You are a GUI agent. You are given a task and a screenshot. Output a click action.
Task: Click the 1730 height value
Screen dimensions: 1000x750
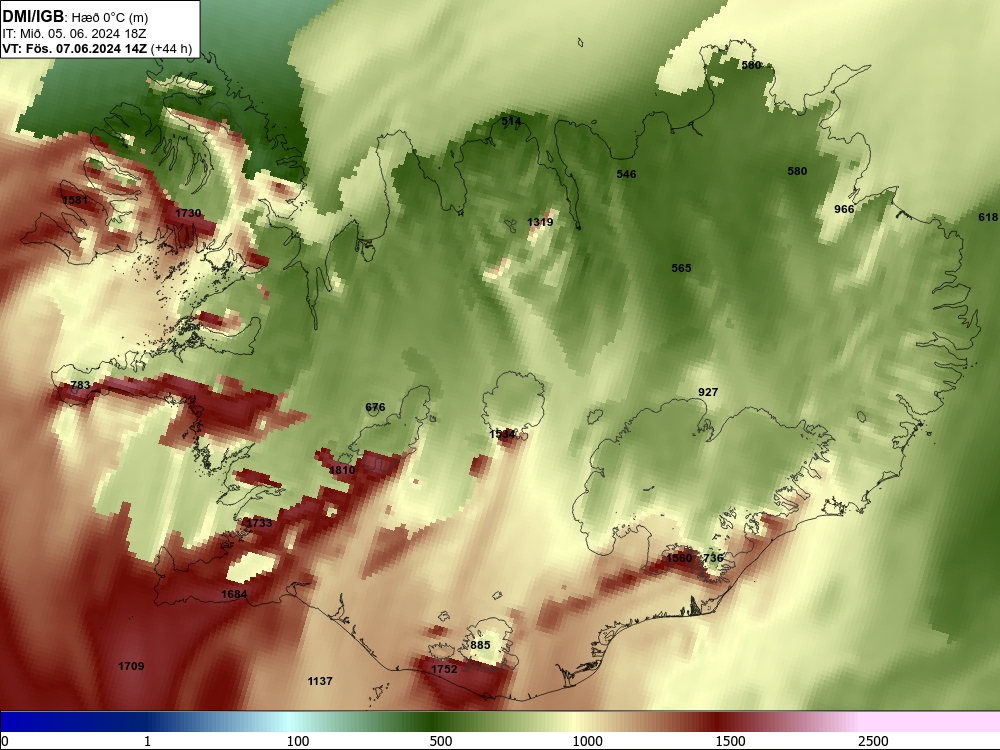tap(188, 213)
